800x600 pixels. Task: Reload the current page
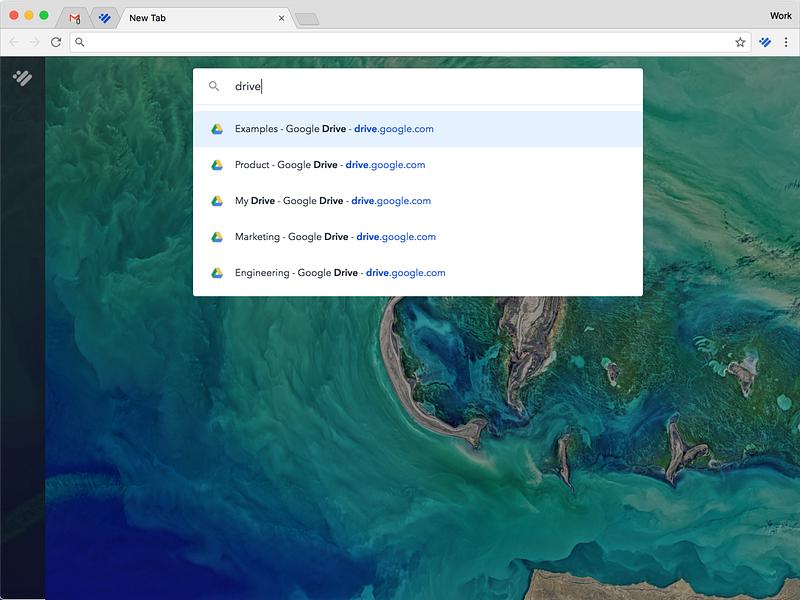point(56,42)
